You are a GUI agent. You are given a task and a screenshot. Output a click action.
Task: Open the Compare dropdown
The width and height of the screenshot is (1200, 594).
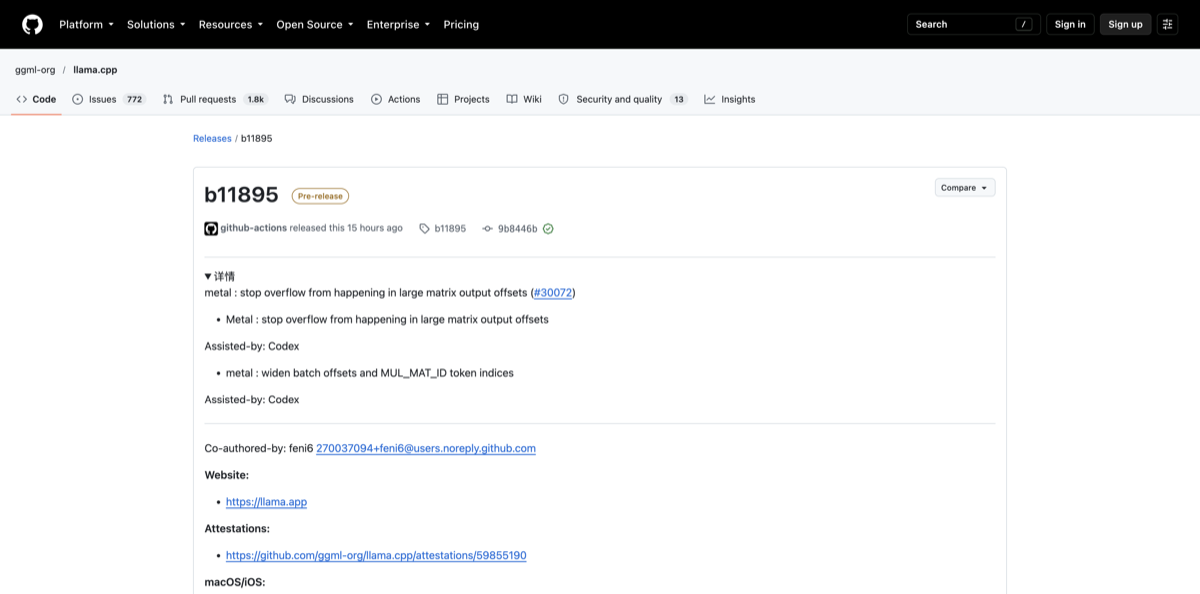[x=965, y=187]
